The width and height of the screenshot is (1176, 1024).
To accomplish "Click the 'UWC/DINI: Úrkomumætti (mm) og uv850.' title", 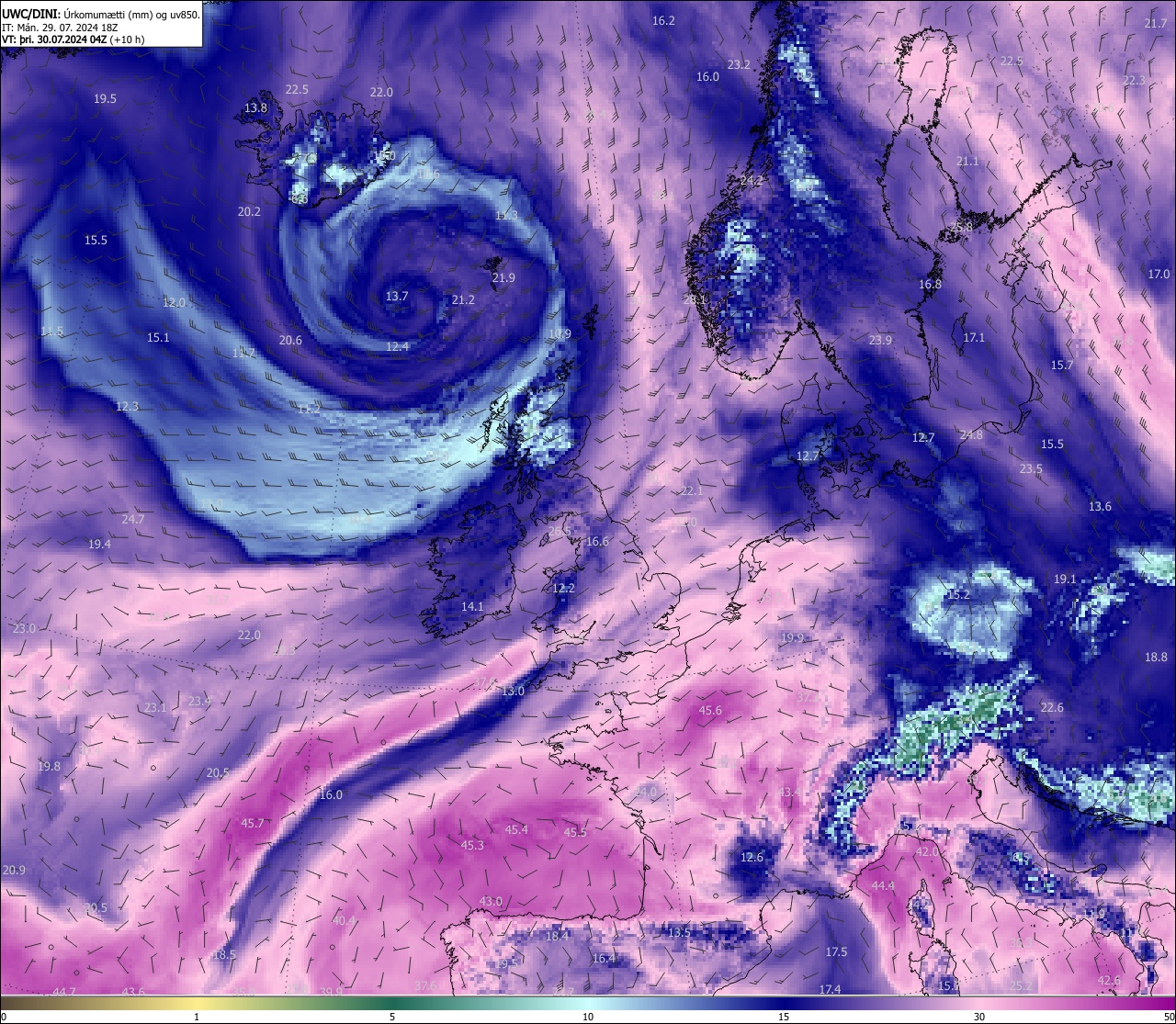I will 101,15.
